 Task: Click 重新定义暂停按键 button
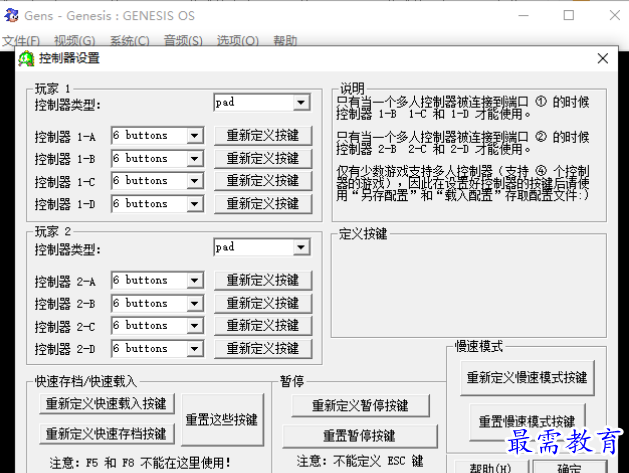(360, 406)
